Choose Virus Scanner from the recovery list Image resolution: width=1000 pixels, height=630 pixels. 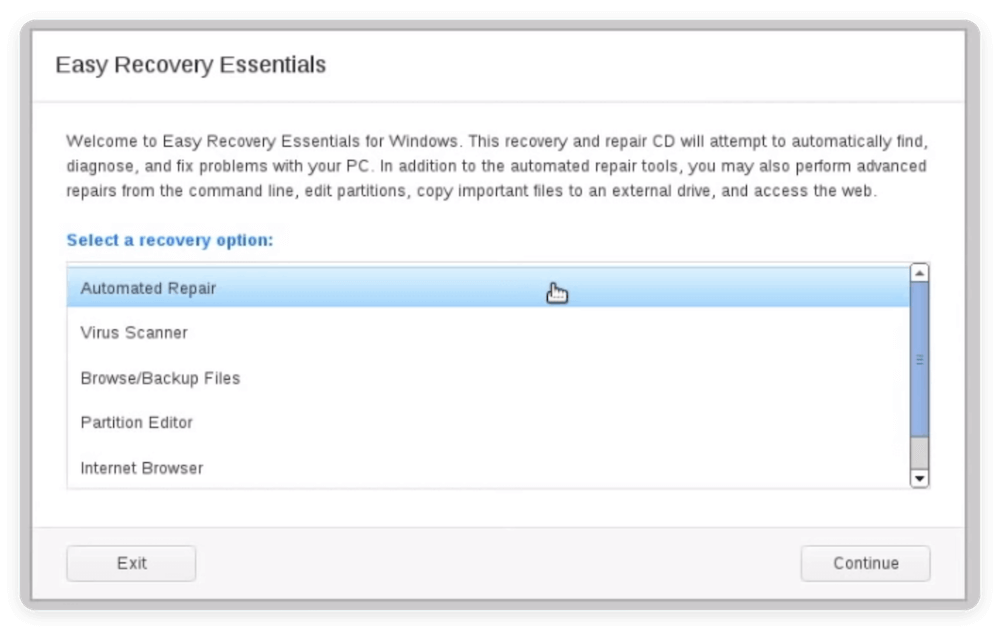[x=135, y=333]
